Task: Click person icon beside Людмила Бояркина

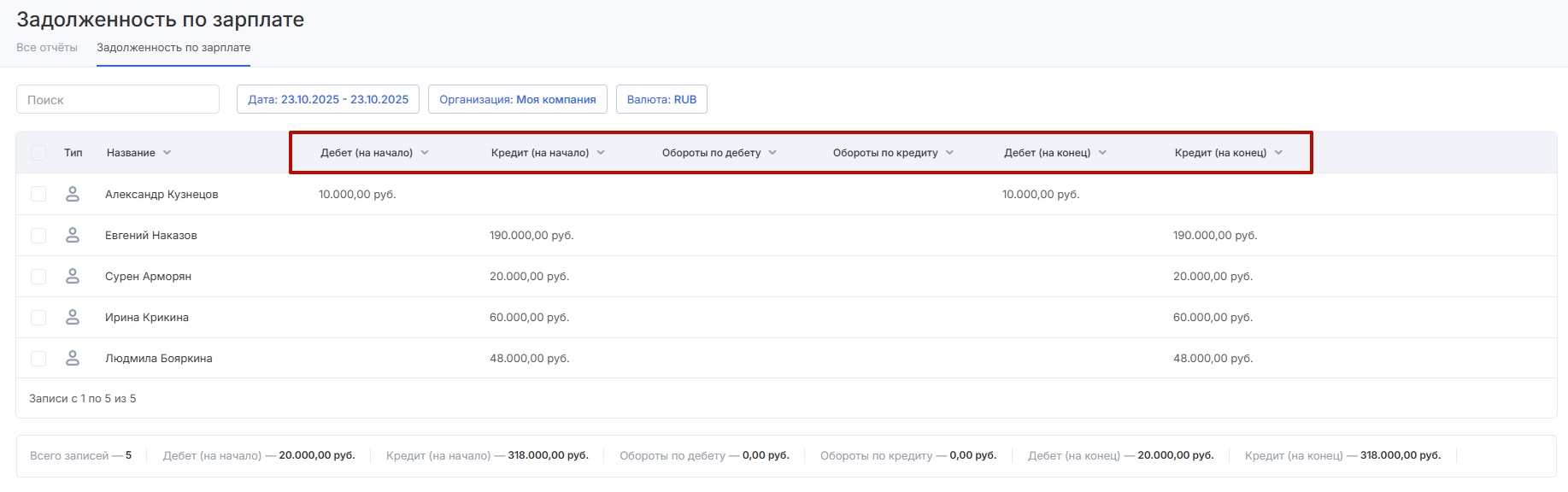Action: (73, 358)
